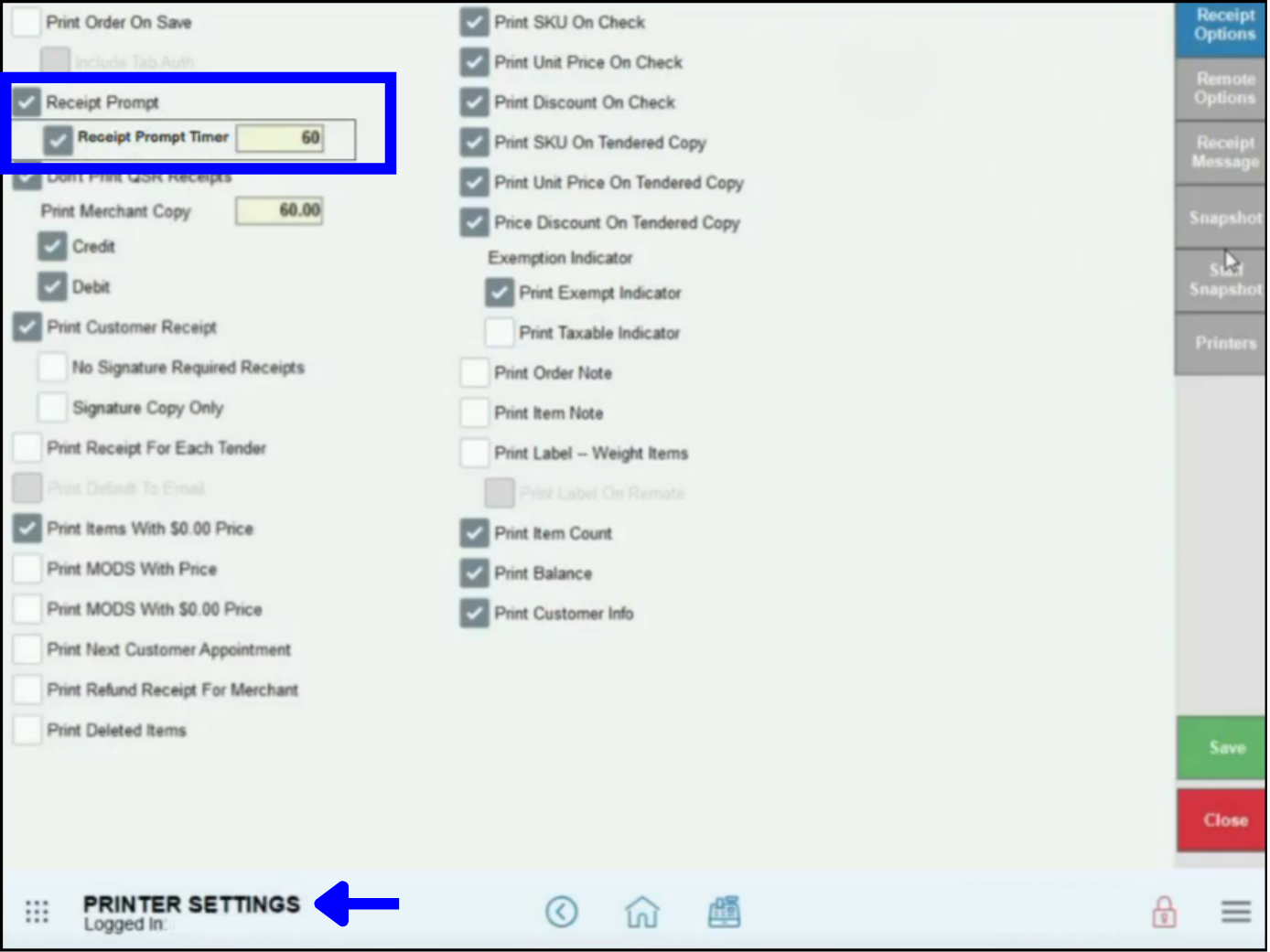Switch to the Remote Options tab
1270x952 pixels.
click(1223, 89)
